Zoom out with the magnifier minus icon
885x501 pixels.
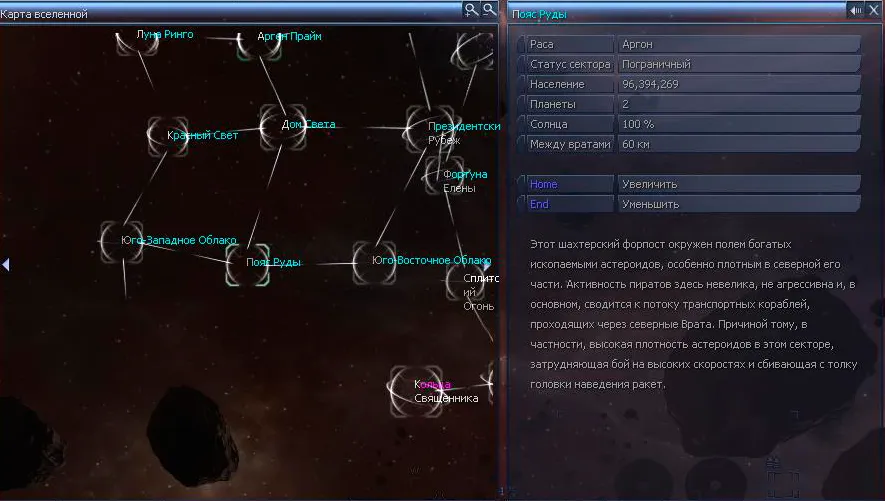[x=489, y=10]
